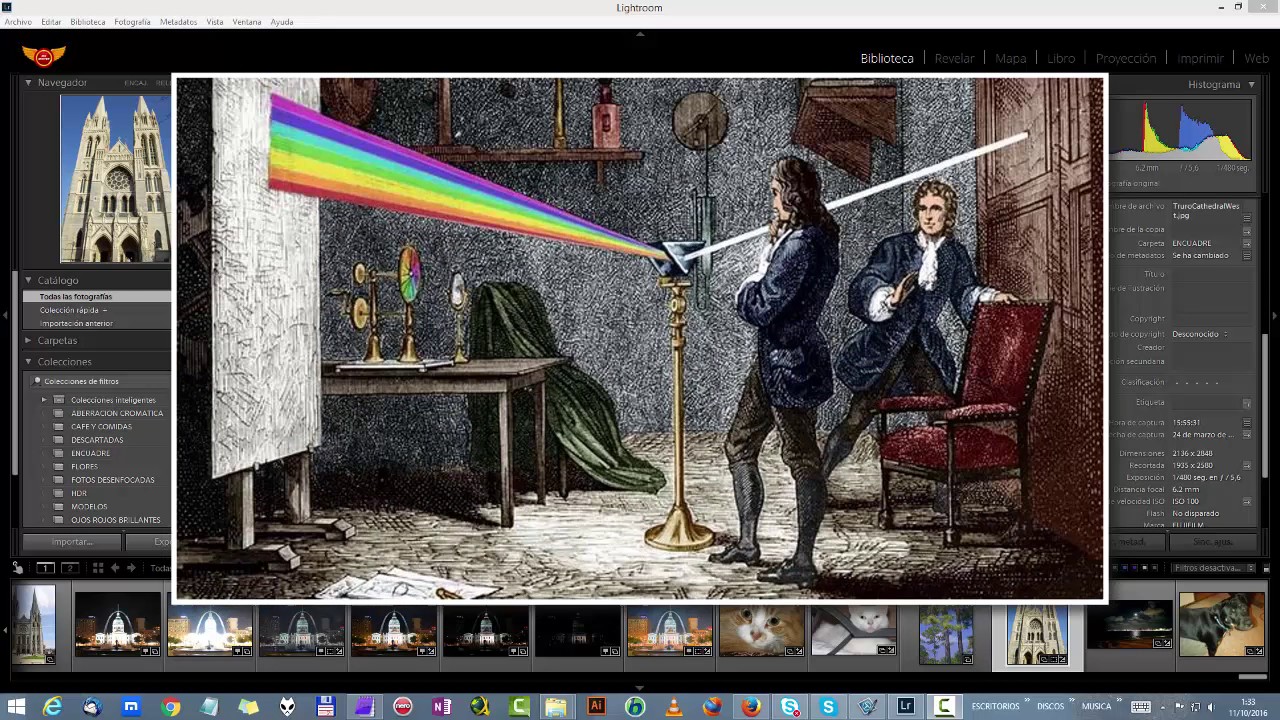Click the Windows Start button
Screen dimensions: 1280x720
point(16,706)
